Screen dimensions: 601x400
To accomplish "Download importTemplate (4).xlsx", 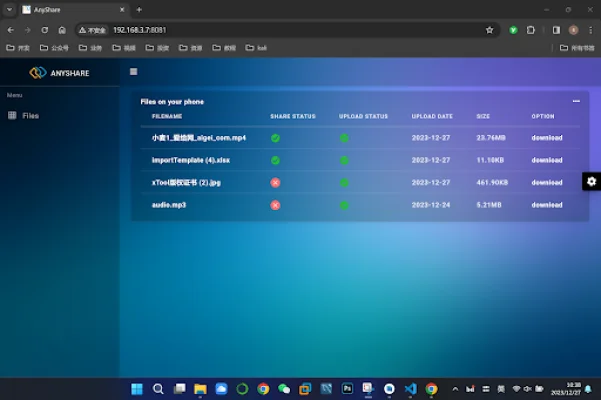I will [x=546, y=160].
